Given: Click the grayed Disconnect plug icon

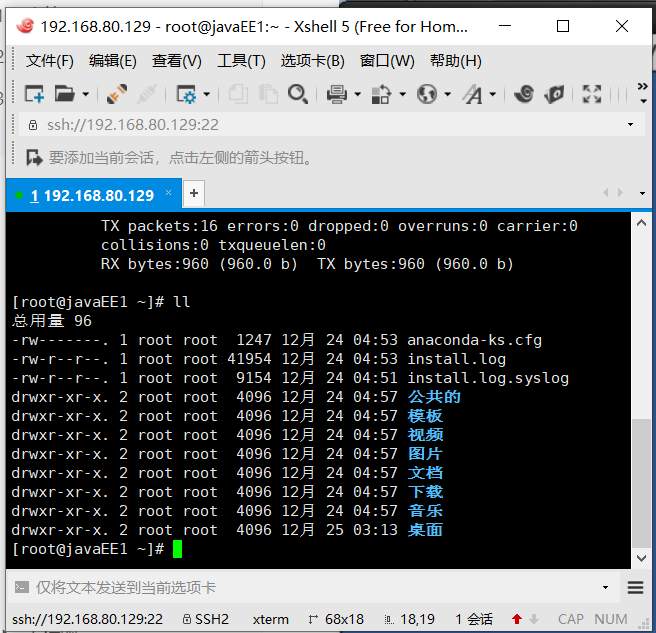Looking at the screenshot, I should pyautogui.click(x=147, y=94).
